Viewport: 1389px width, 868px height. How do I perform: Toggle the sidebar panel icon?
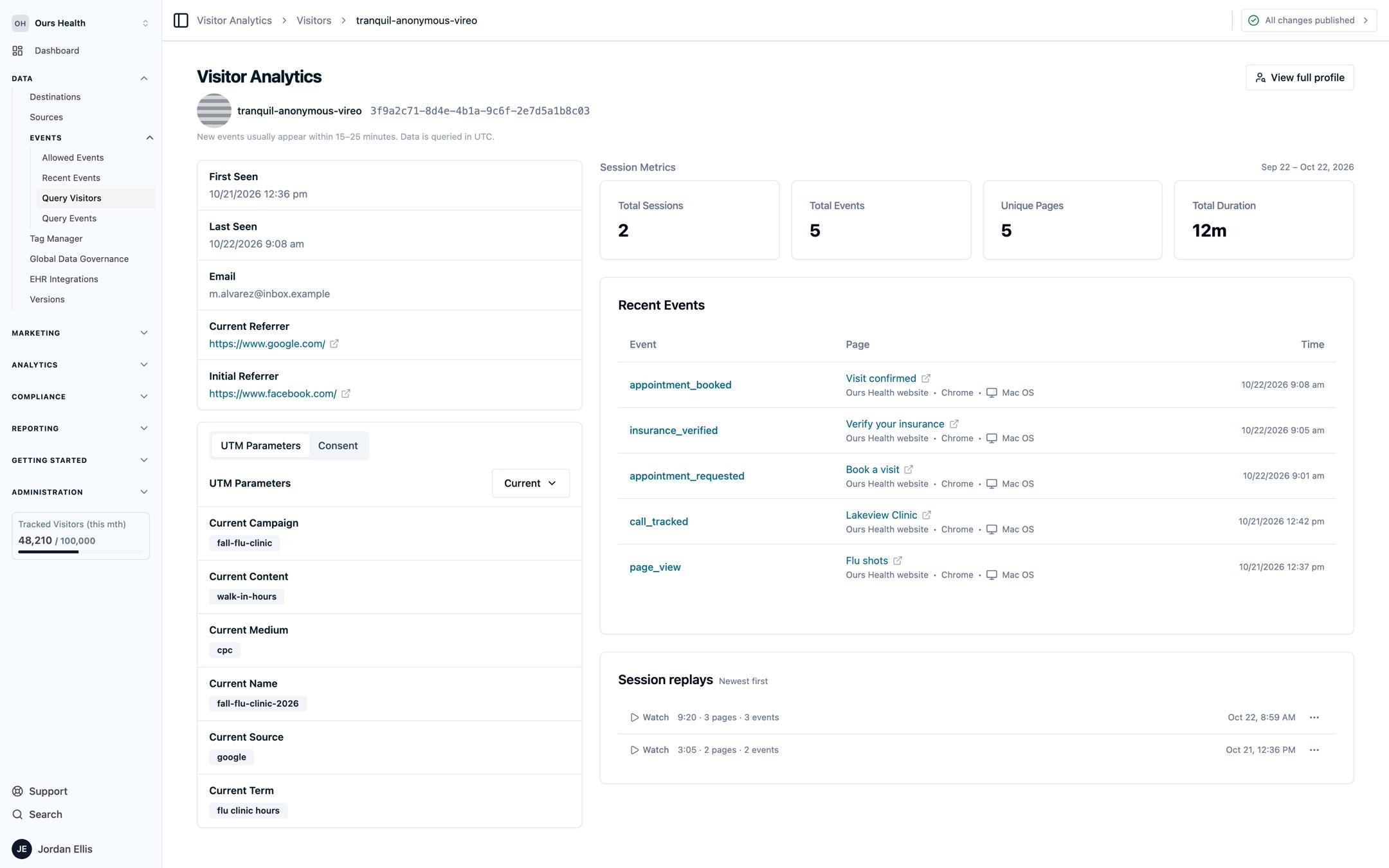pos(181,21)
